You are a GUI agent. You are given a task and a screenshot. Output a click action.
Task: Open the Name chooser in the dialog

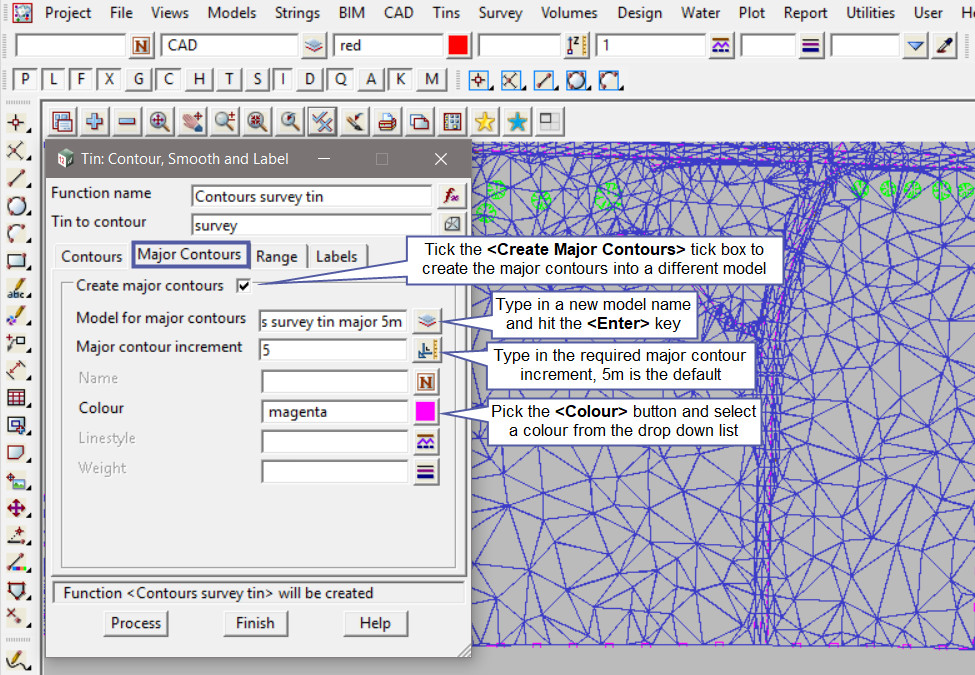click(x=427, y=381)
